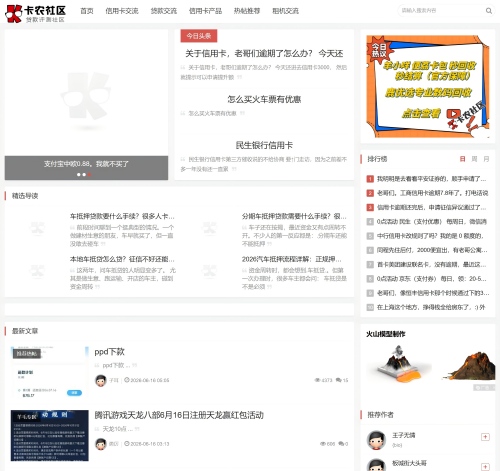This screenshot has width=500, height=471.
Task: Open the ppd下款 post title
Action: pos(110,352)
